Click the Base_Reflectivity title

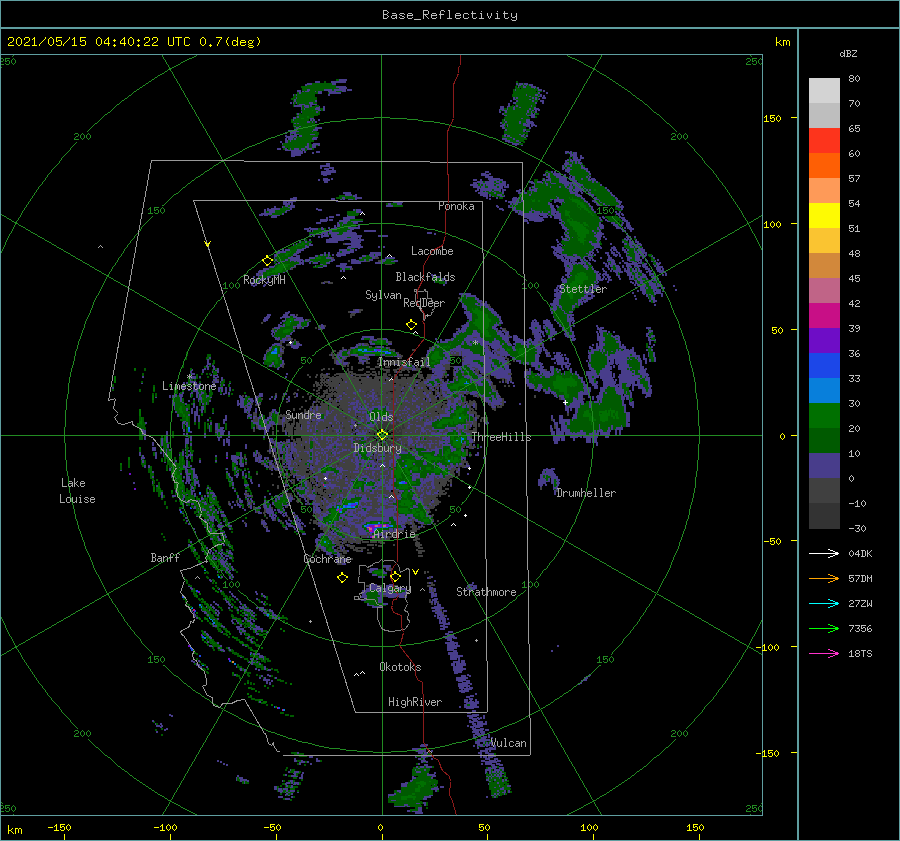[x=450, y=15]
